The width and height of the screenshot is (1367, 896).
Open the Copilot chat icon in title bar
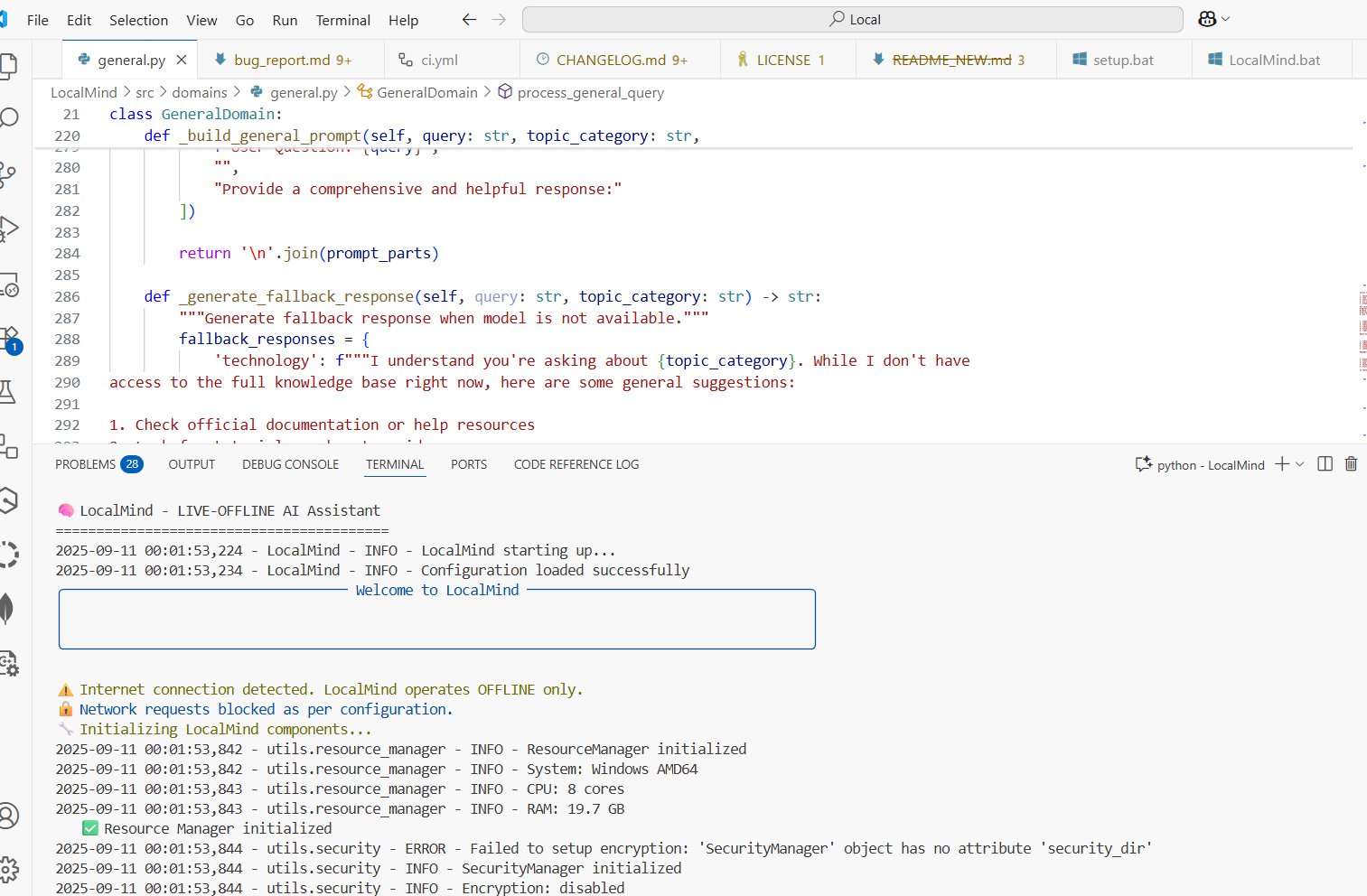click(x=1207, y=19)
